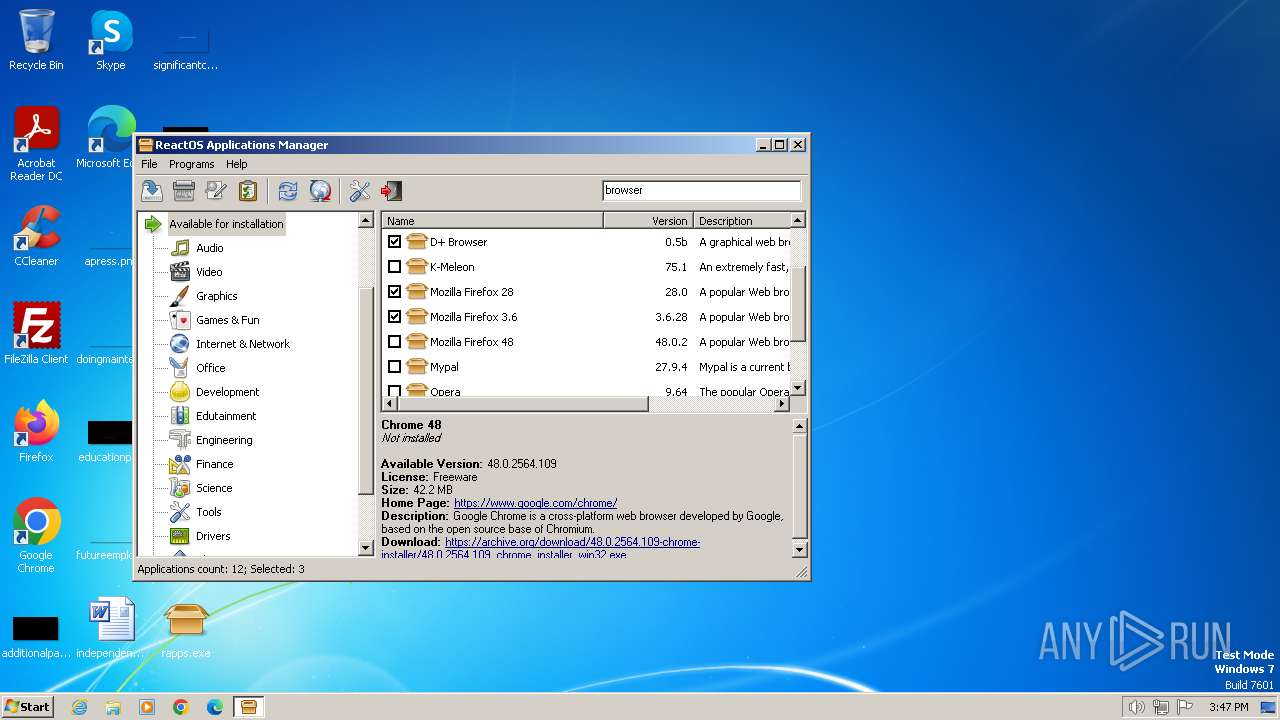The image size is (1280, 720).
Task: Tick the Mypal checkbox
Action: [394, 367]
